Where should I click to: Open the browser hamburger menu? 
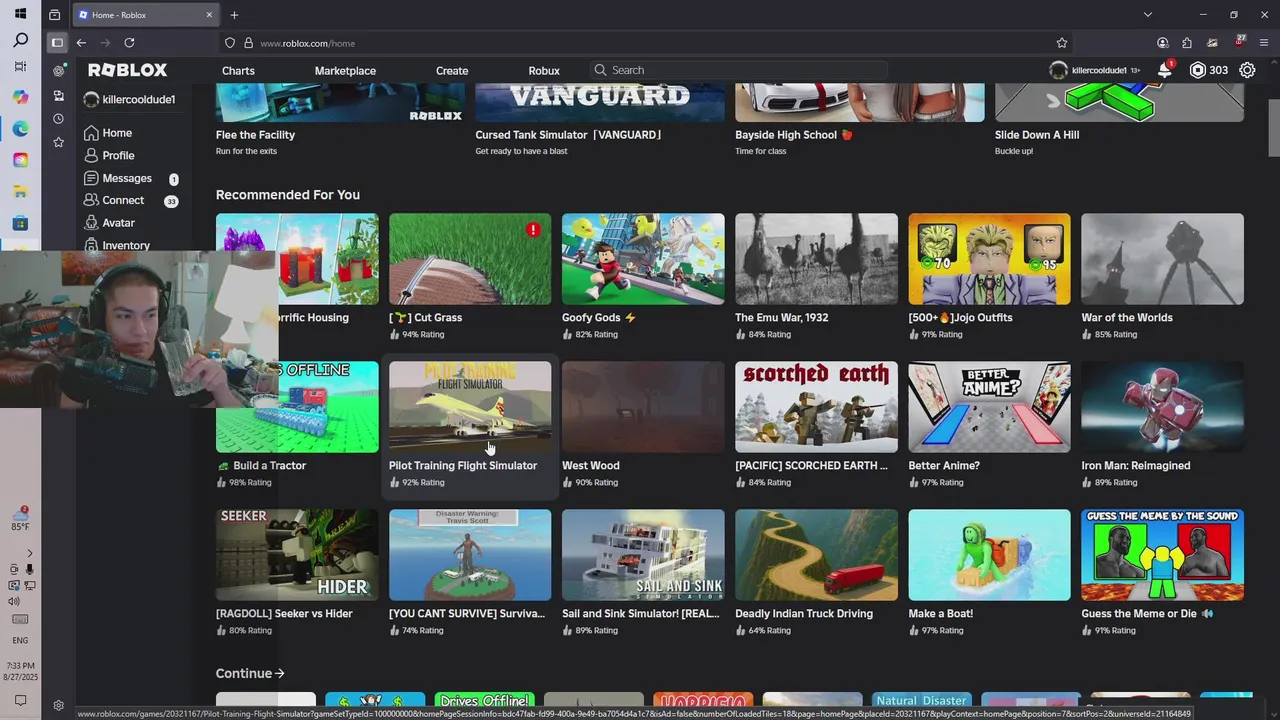[x=1264, y=43]
